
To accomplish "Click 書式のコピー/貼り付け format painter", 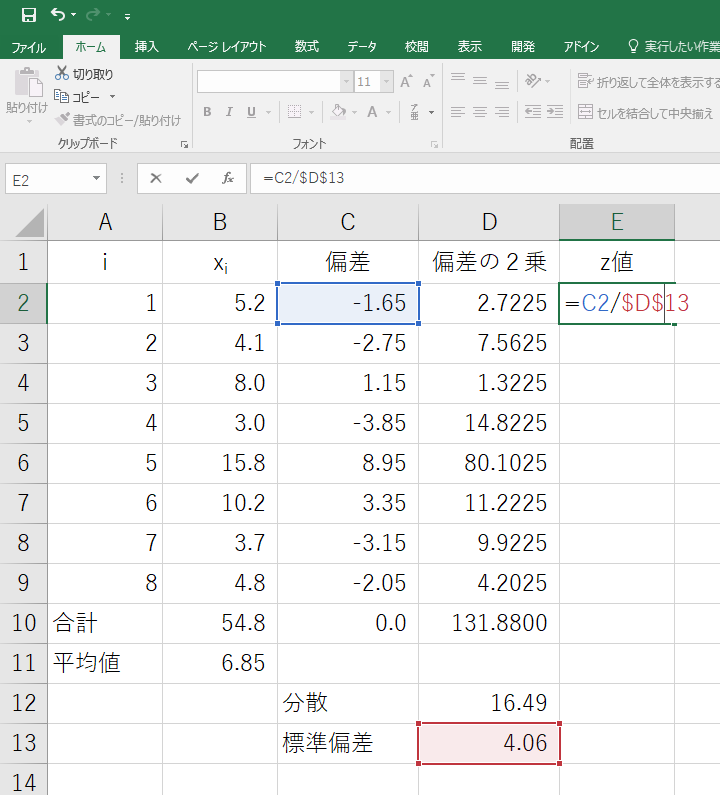I will coord(118,120).
